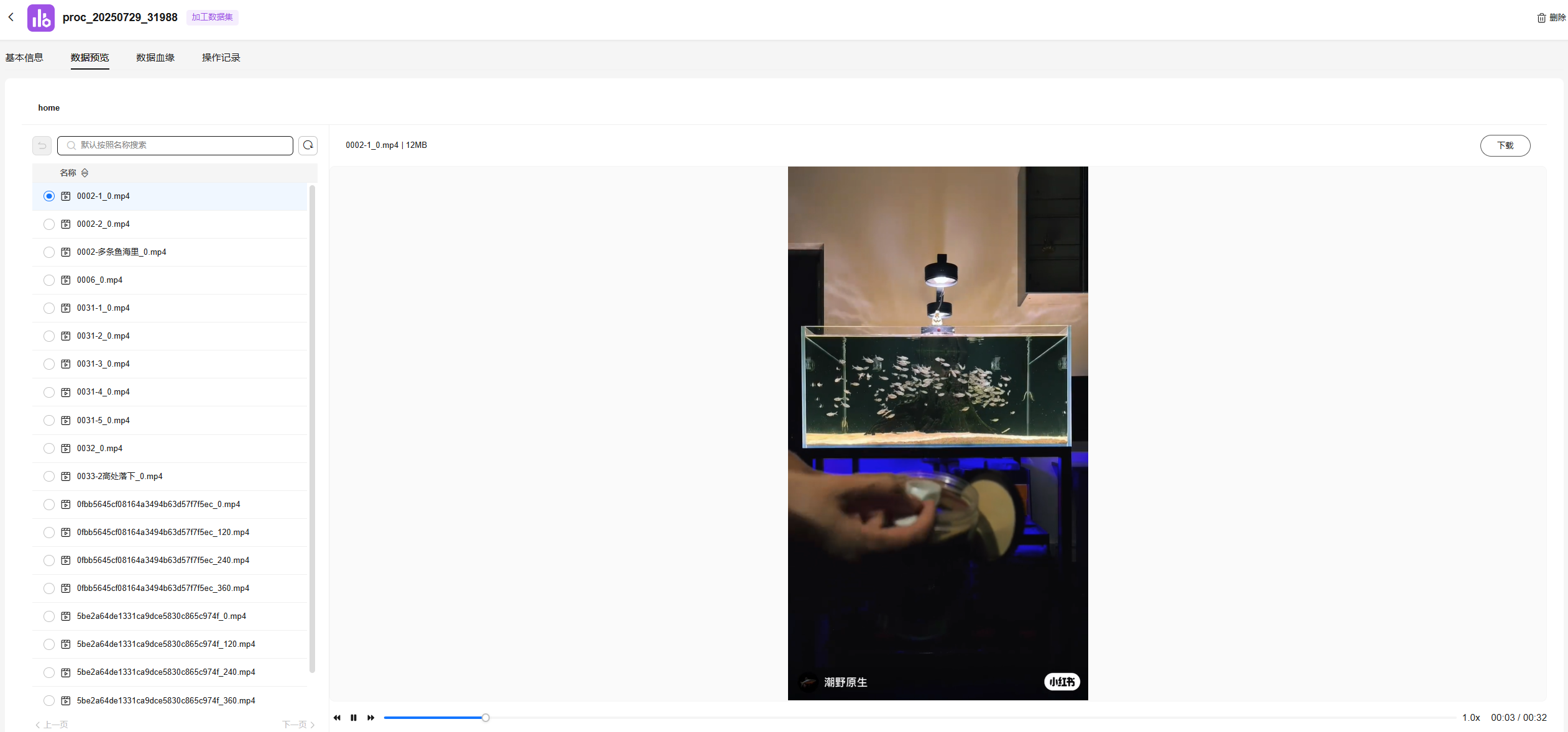
Task: Open the 1.0x playback speed selector
Action: pyautogui.click(x=1471, y=718)
